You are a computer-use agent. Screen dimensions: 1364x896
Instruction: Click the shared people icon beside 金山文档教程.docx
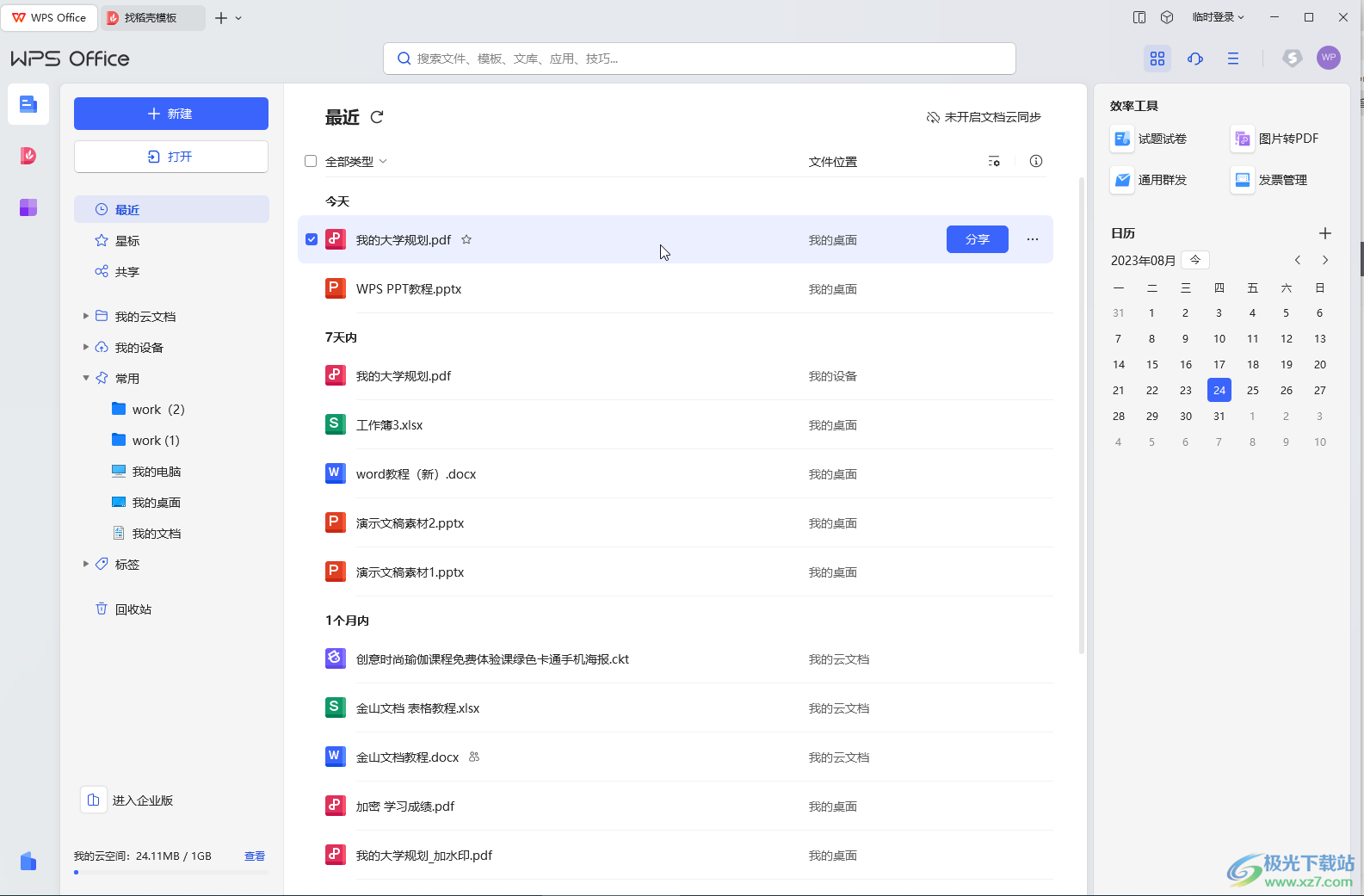(474, 757)
